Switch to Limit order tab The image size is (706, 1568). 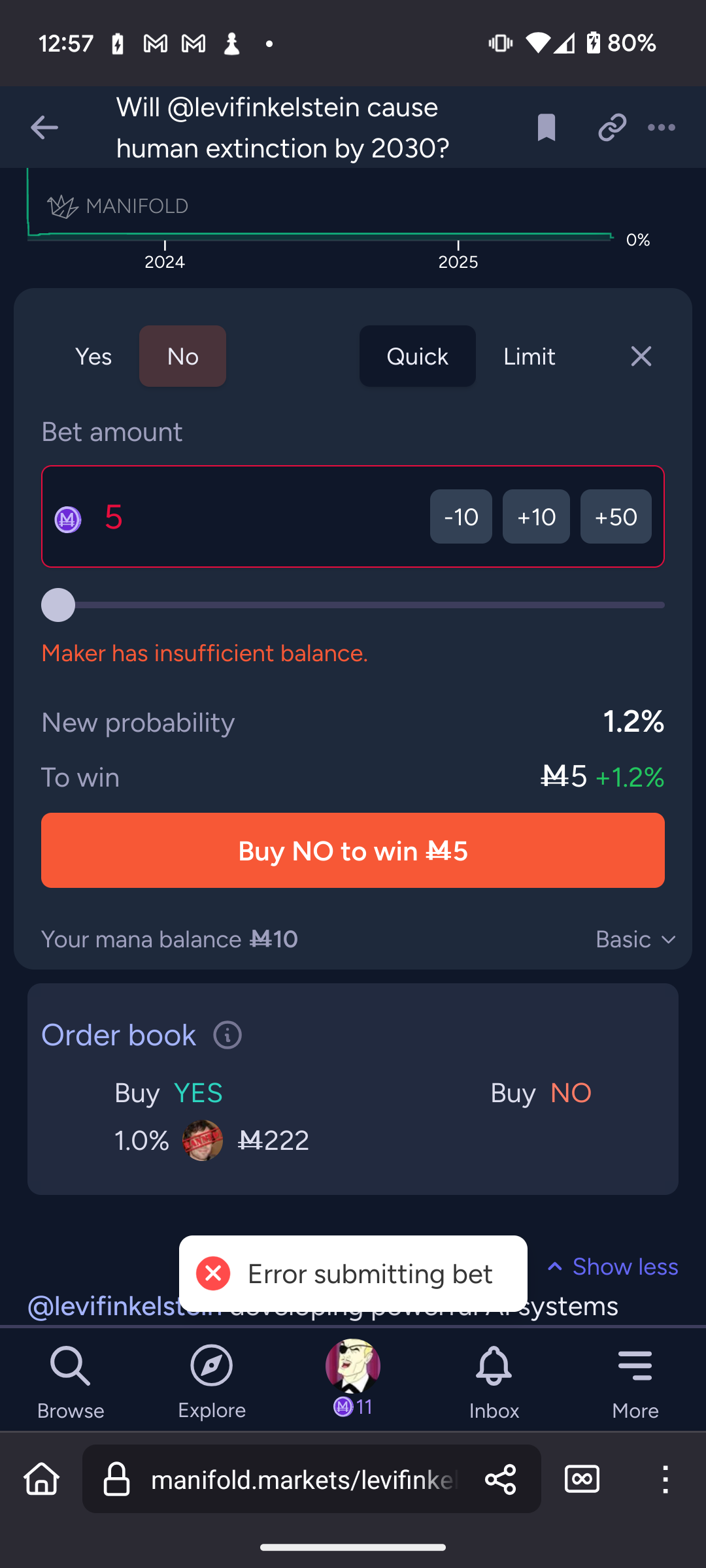[x=529, y=357]
